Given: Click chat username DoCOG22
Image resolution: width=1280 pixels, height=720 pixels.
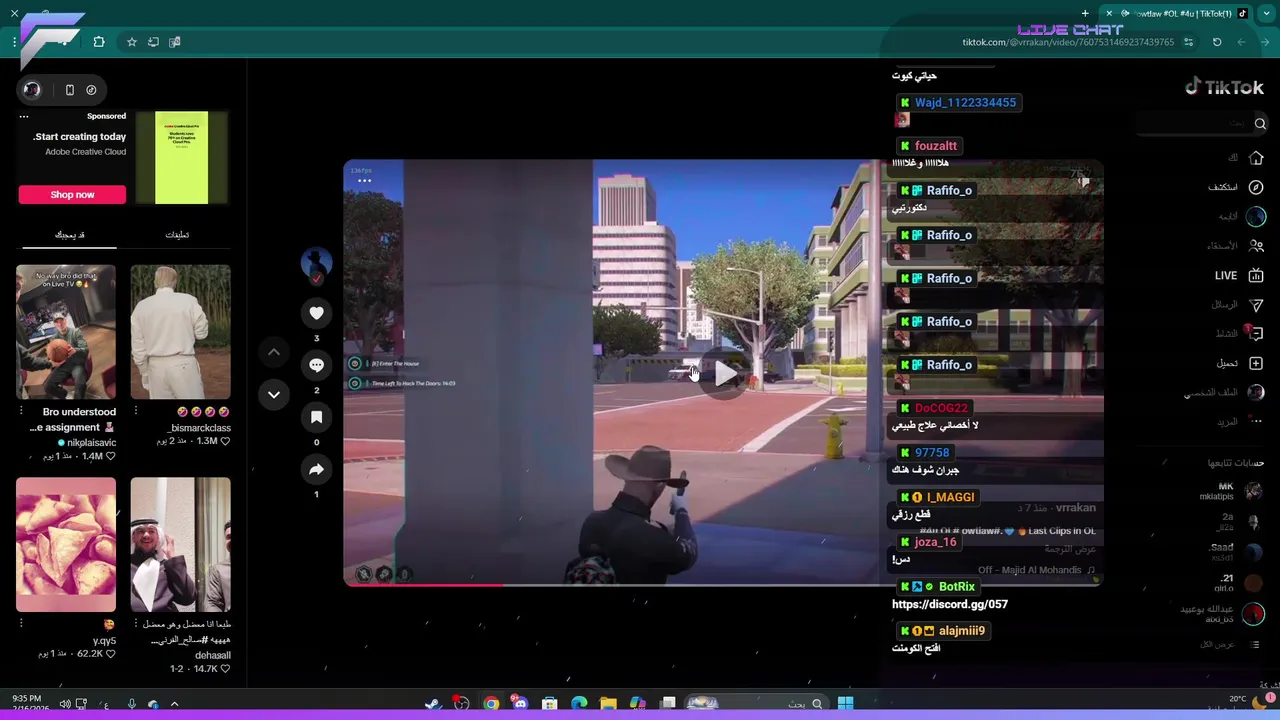Looking at the screenshot, I should (x=941, y=408).
